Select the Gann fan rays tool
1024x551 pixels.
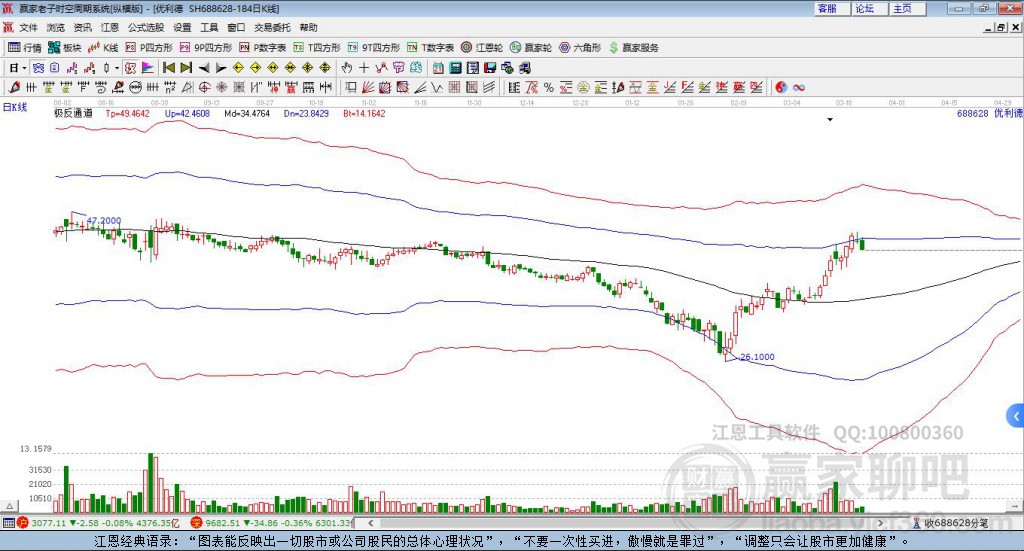click(368, 87)
